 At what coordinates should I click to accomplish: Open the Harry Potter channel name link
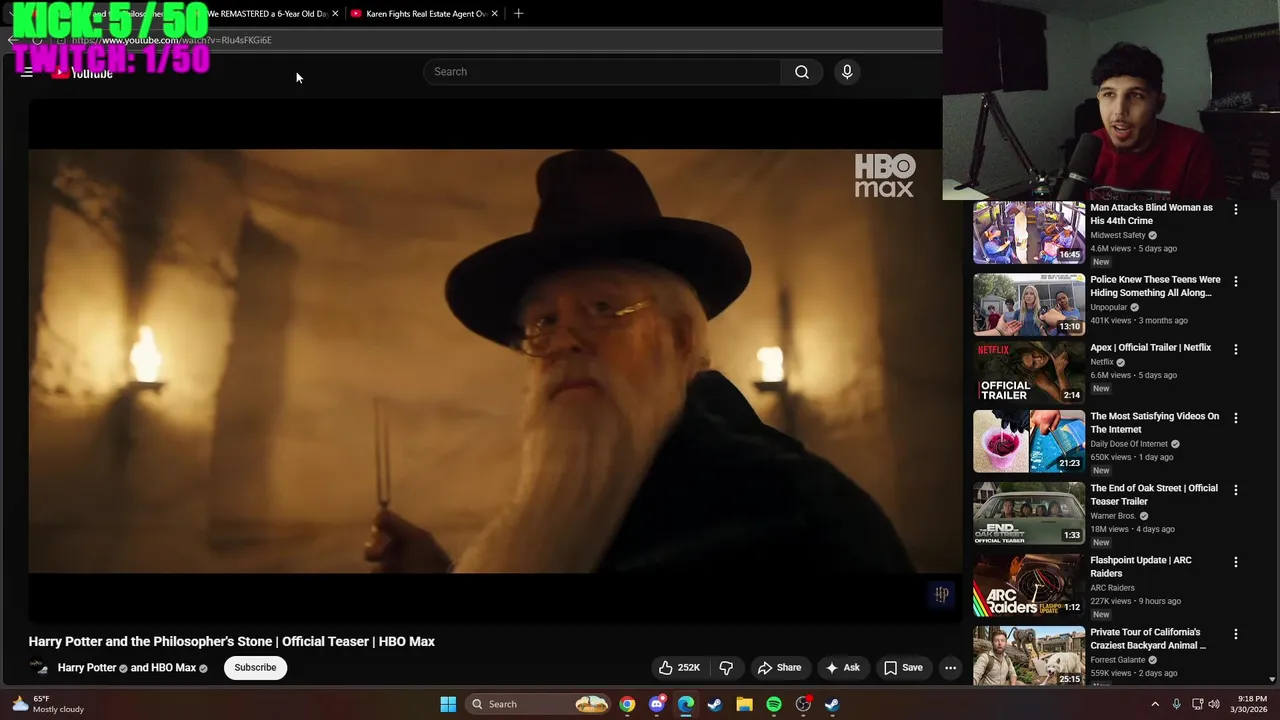(87, 668)
